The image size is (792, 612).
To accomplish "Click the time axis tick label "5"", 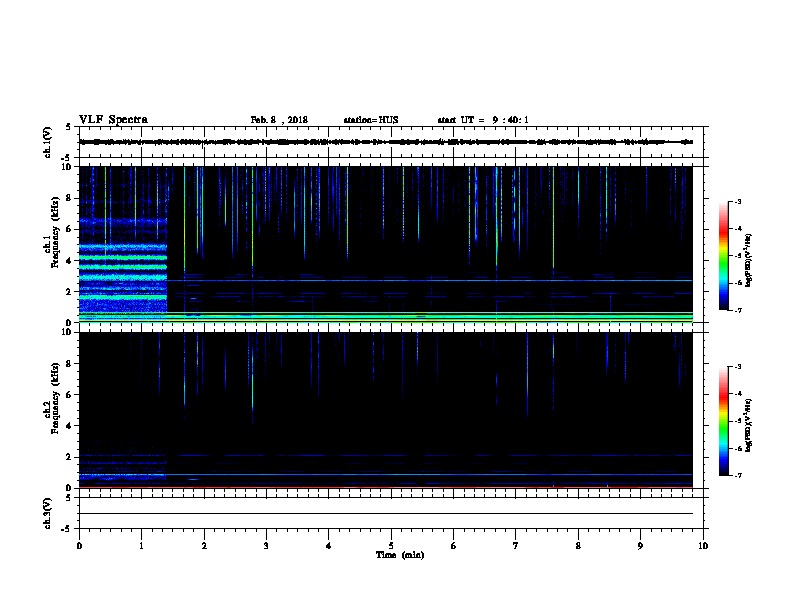I will tap(391, 546).
